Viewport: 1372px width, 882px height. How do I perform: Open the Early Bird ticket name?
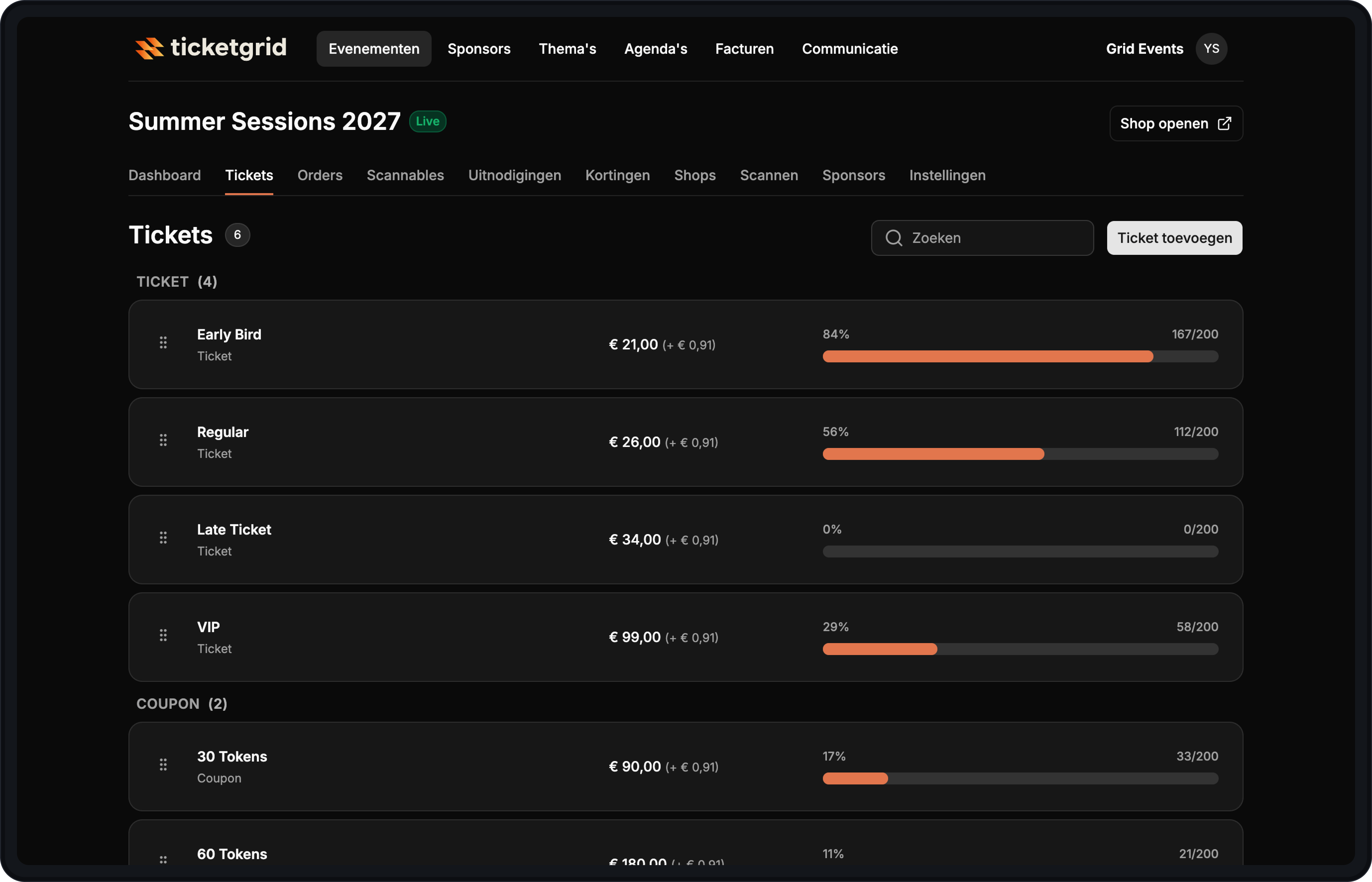[229, 334]
